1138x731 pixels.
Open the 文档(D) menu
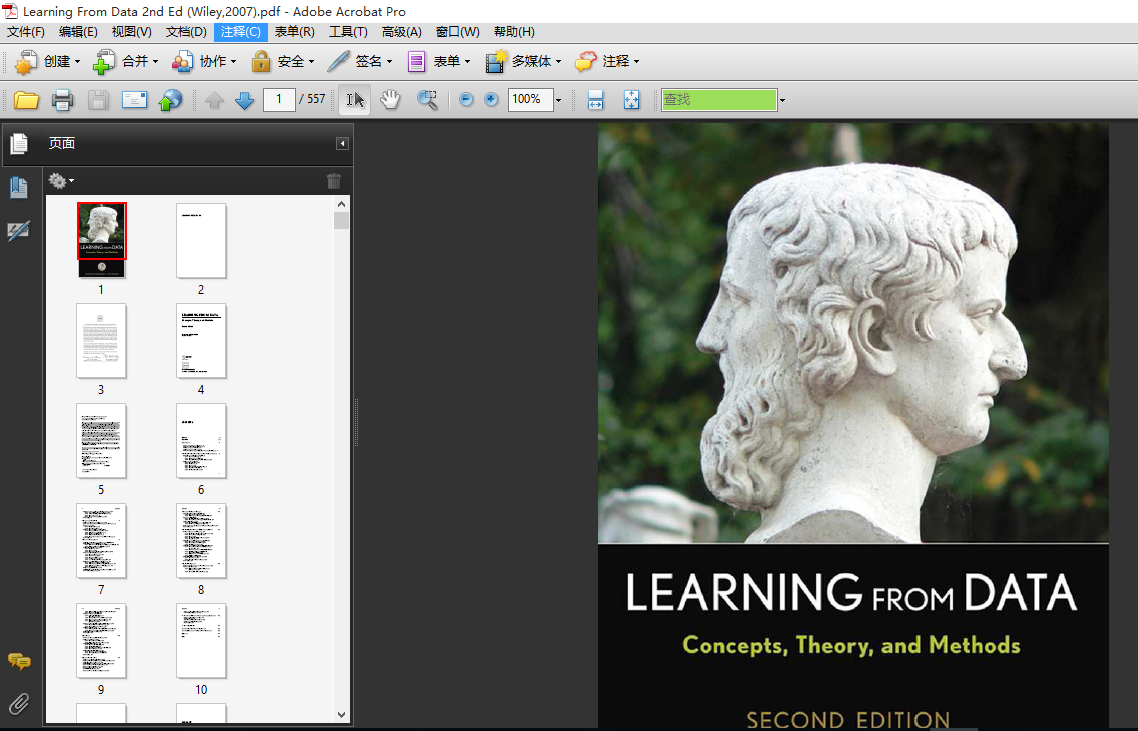click(x=186, y=32)
